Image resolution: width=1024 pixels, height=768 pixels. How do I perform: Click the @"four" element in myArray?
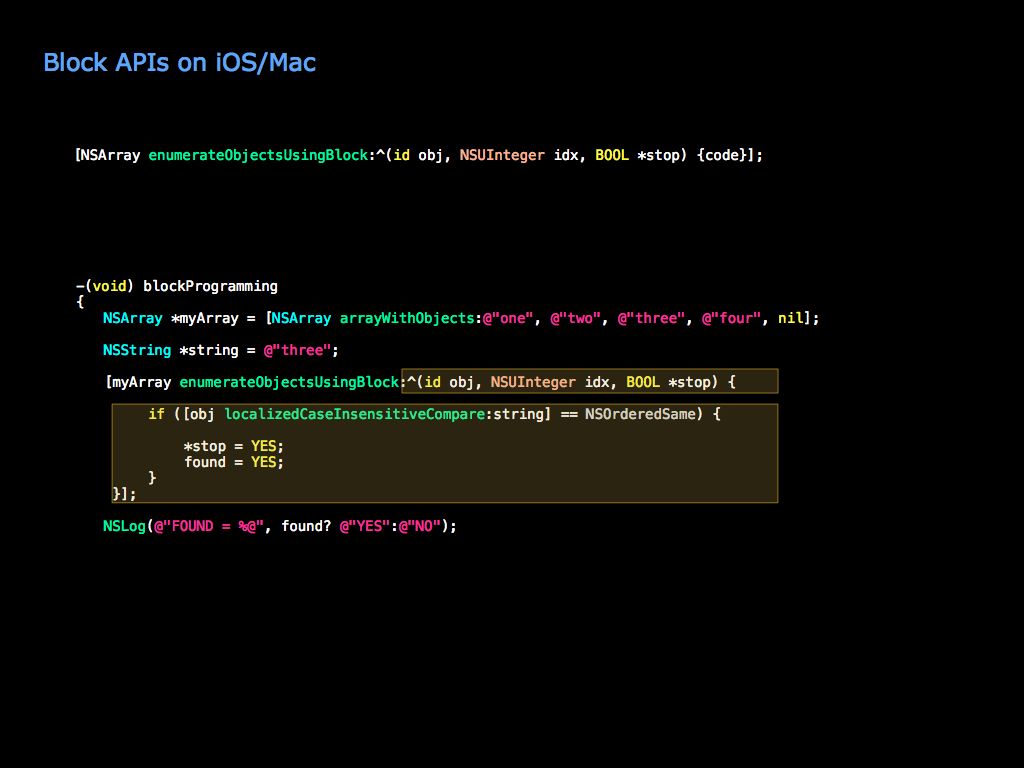[734, 317]
